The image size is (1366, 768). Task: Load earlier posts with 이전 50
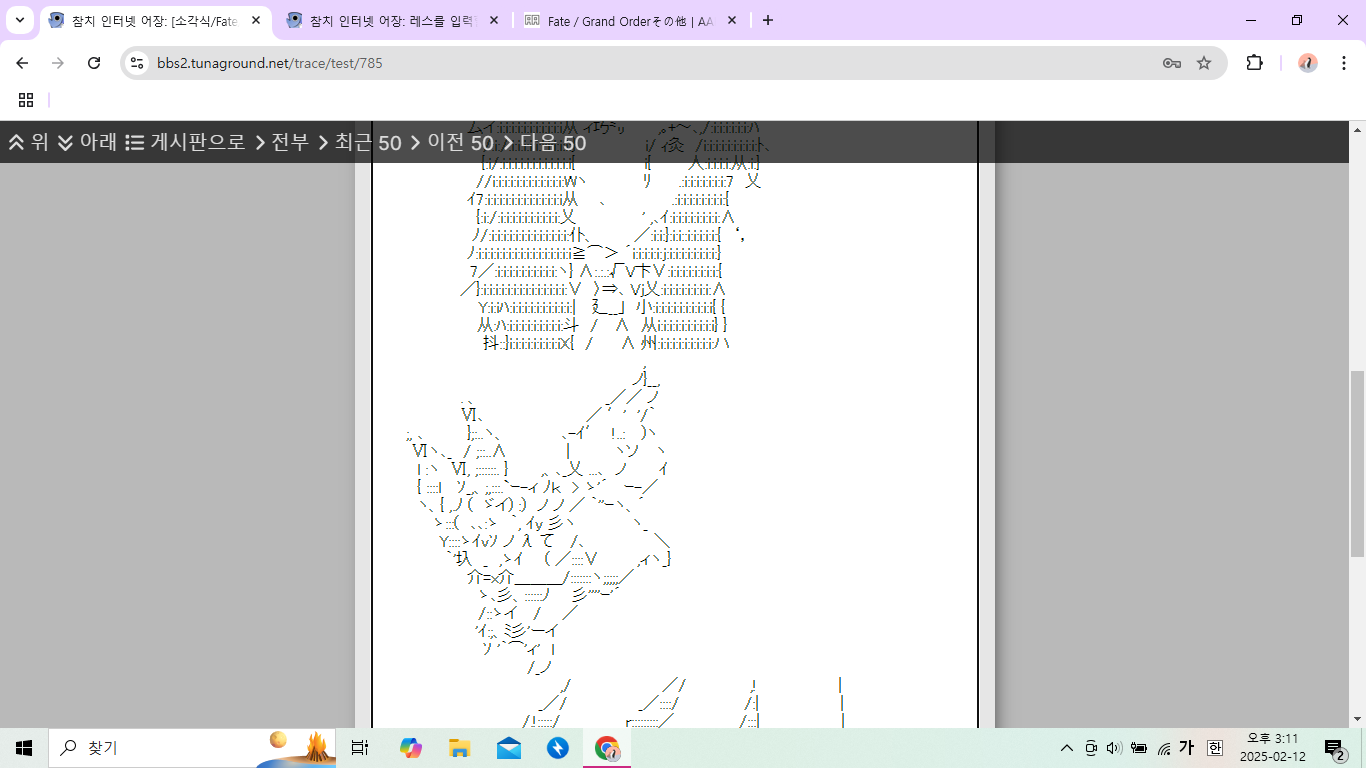tap(452, 142)
